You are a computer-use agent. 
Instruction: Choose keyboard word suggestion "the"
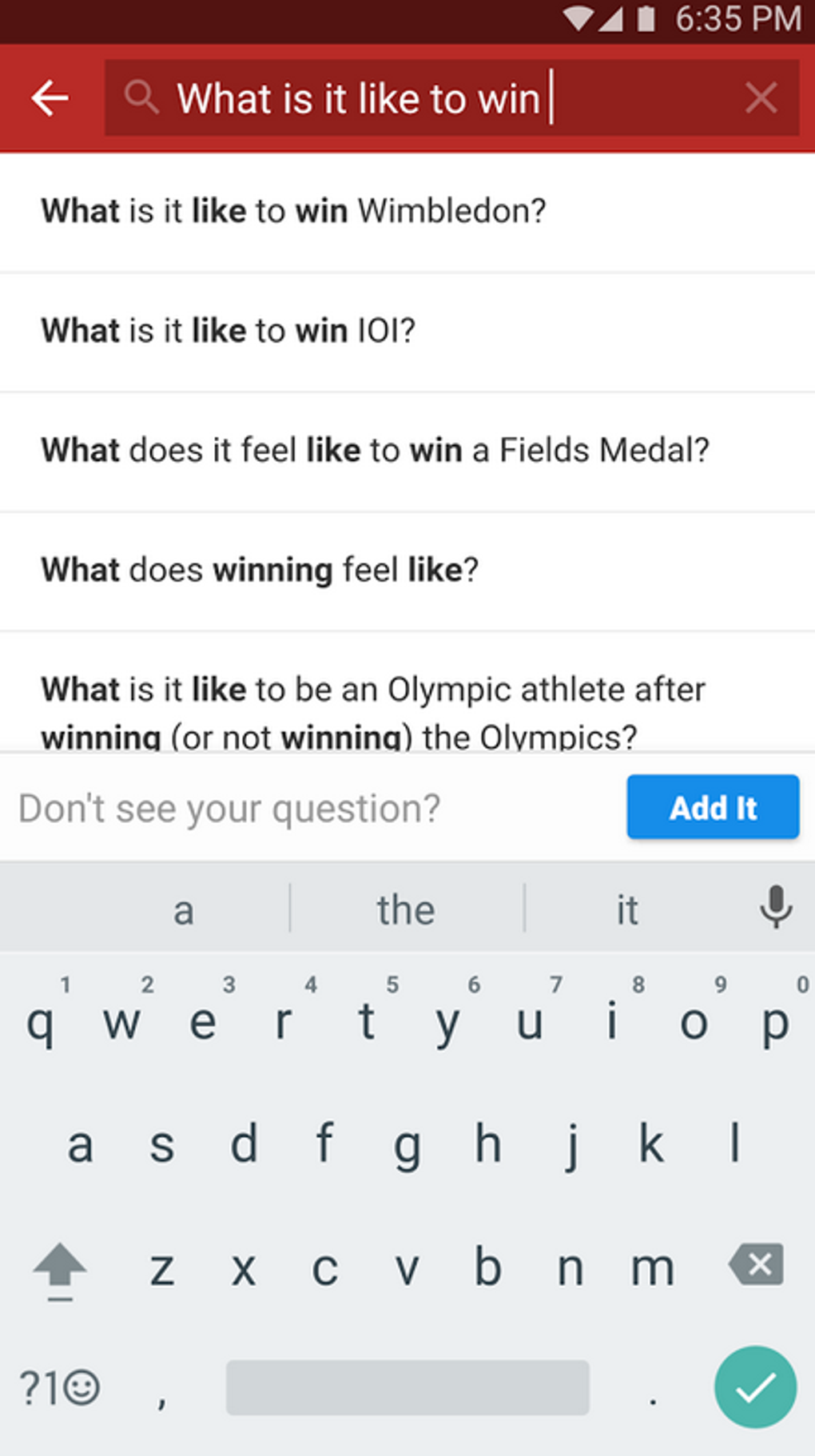coord(406,909)
